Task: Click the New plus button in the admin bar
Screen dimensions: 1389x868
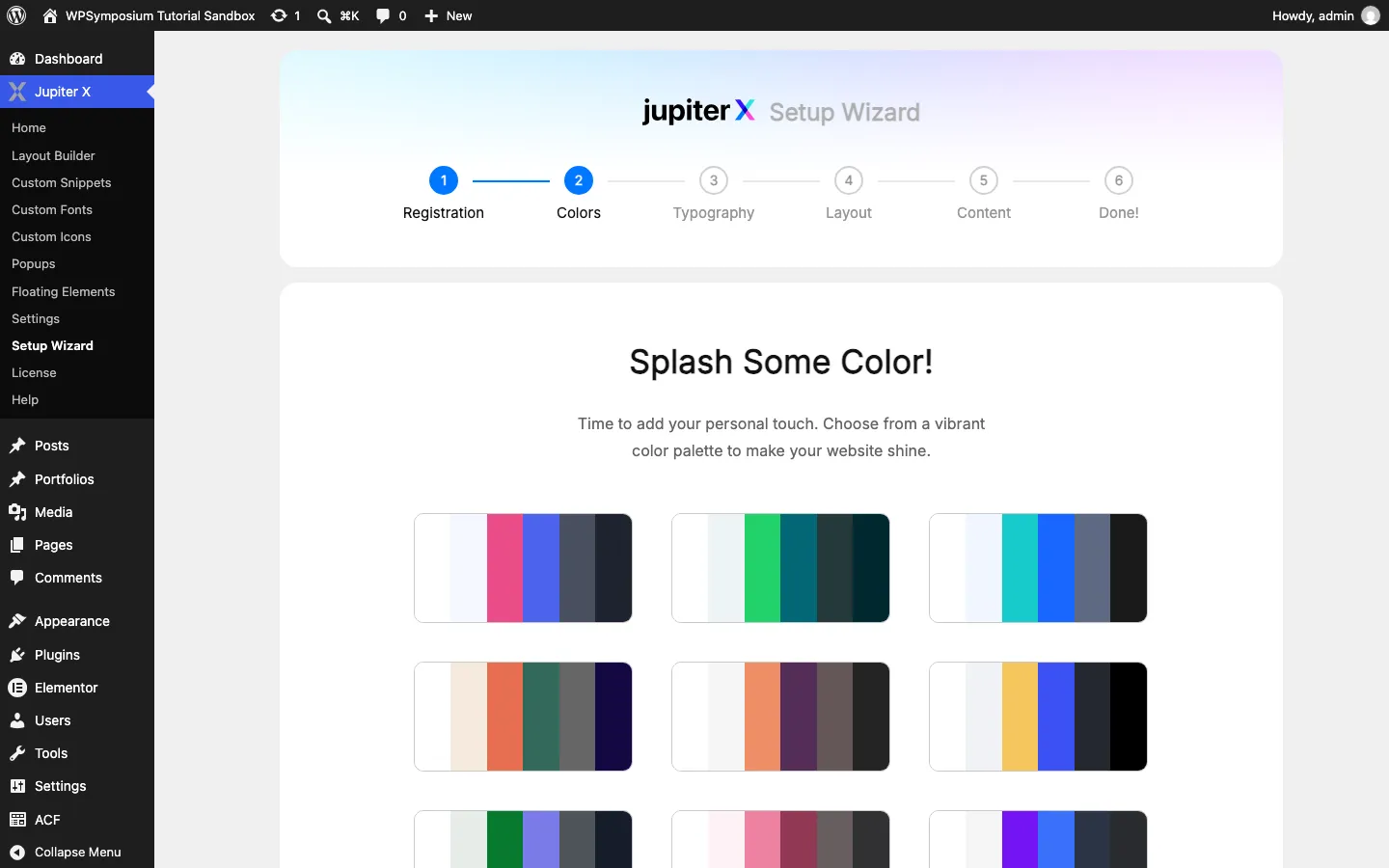Action: (x=449, y=15)
